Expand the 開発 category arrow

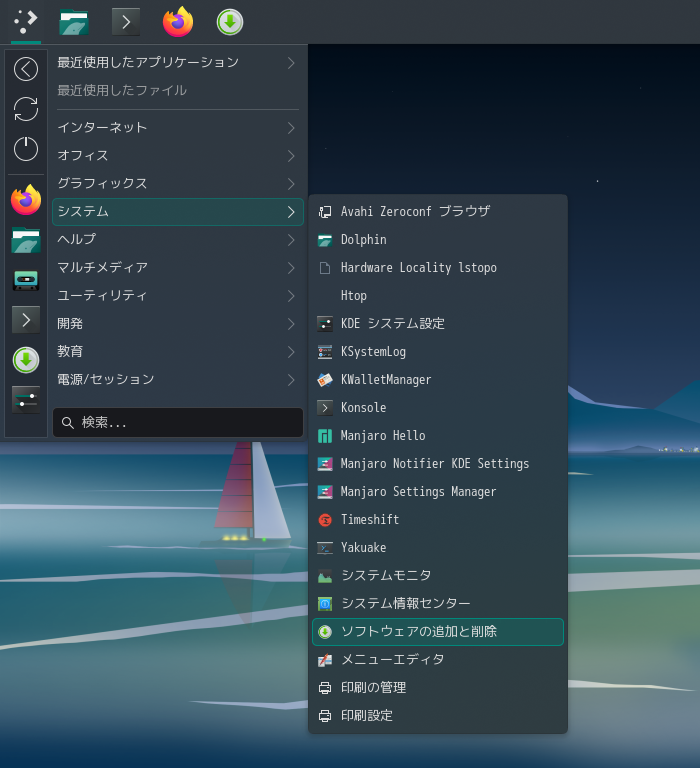(291, 324)
